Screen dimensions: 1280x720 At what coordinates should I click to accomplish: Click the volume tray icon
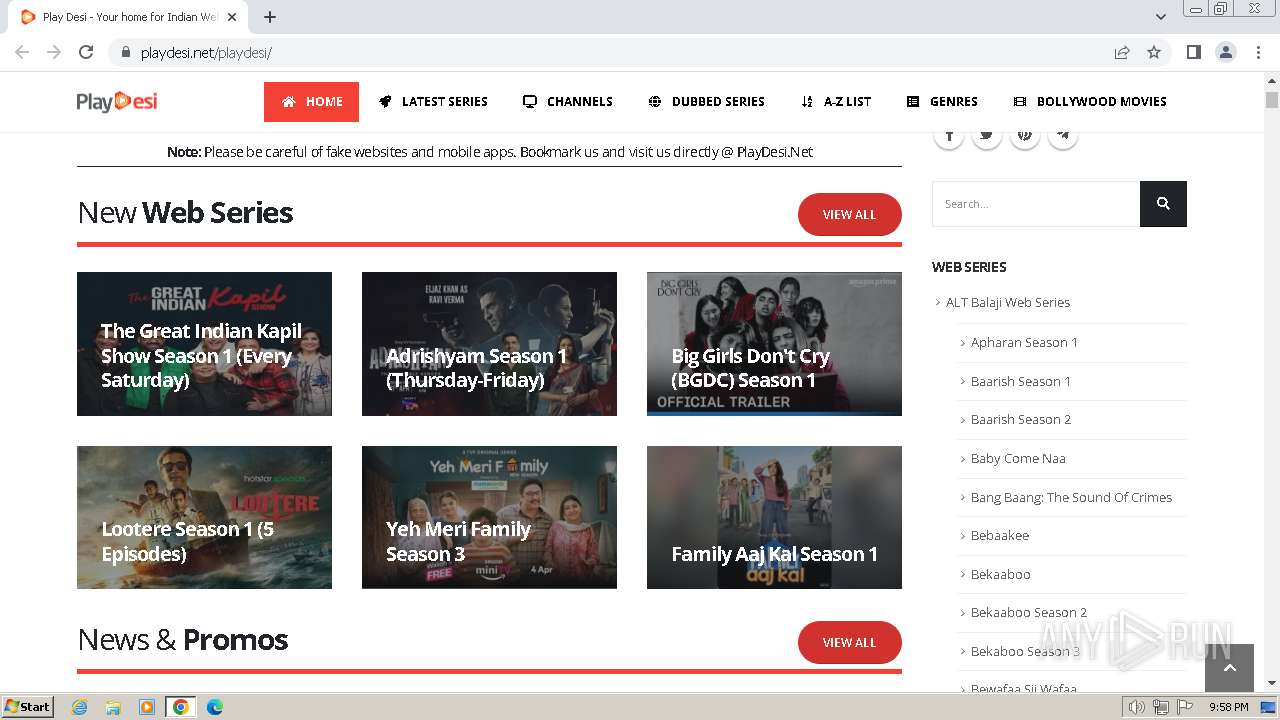tap(1137, 707)
